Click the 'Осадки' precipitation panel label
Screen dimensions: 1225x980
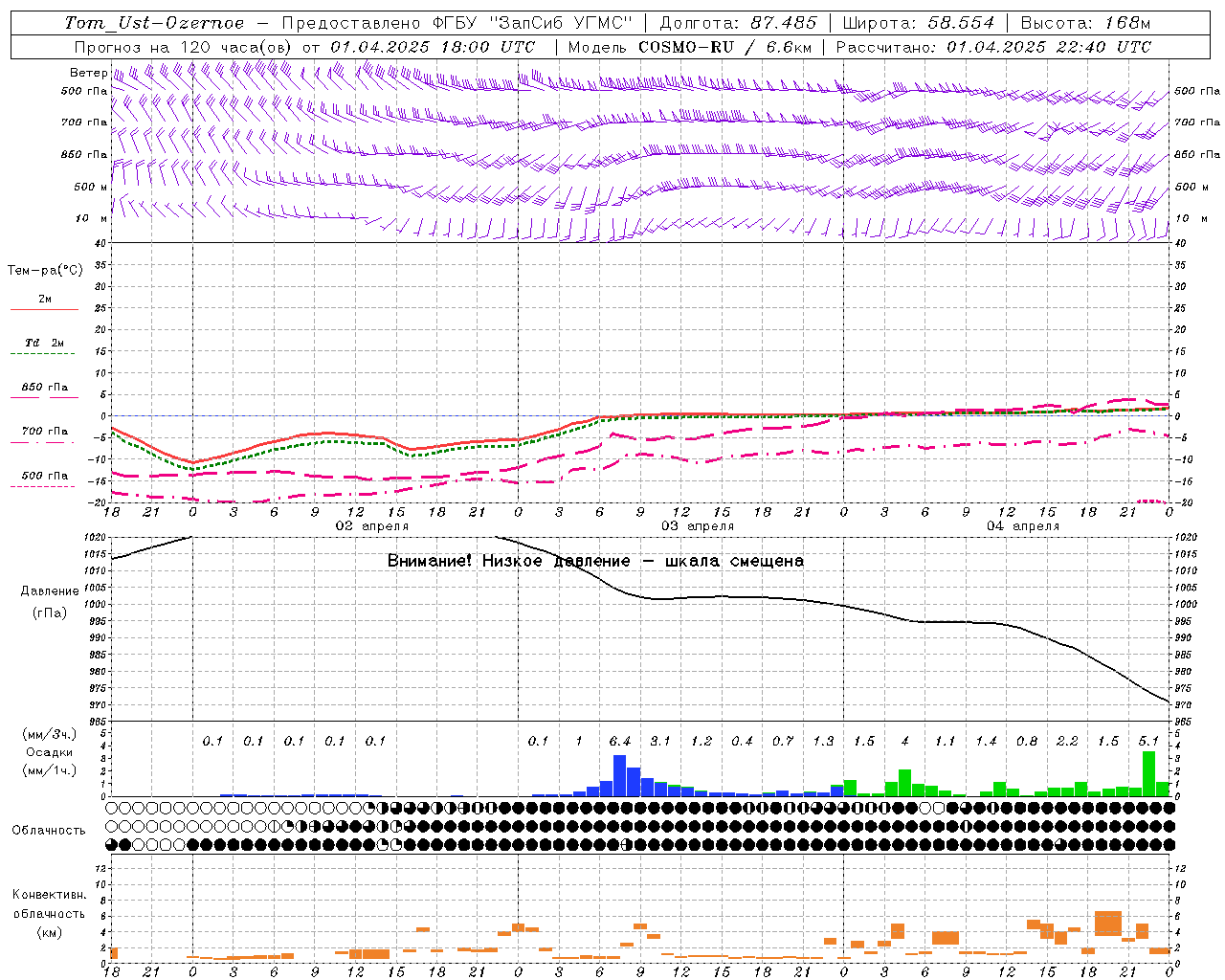coord(50,752)
